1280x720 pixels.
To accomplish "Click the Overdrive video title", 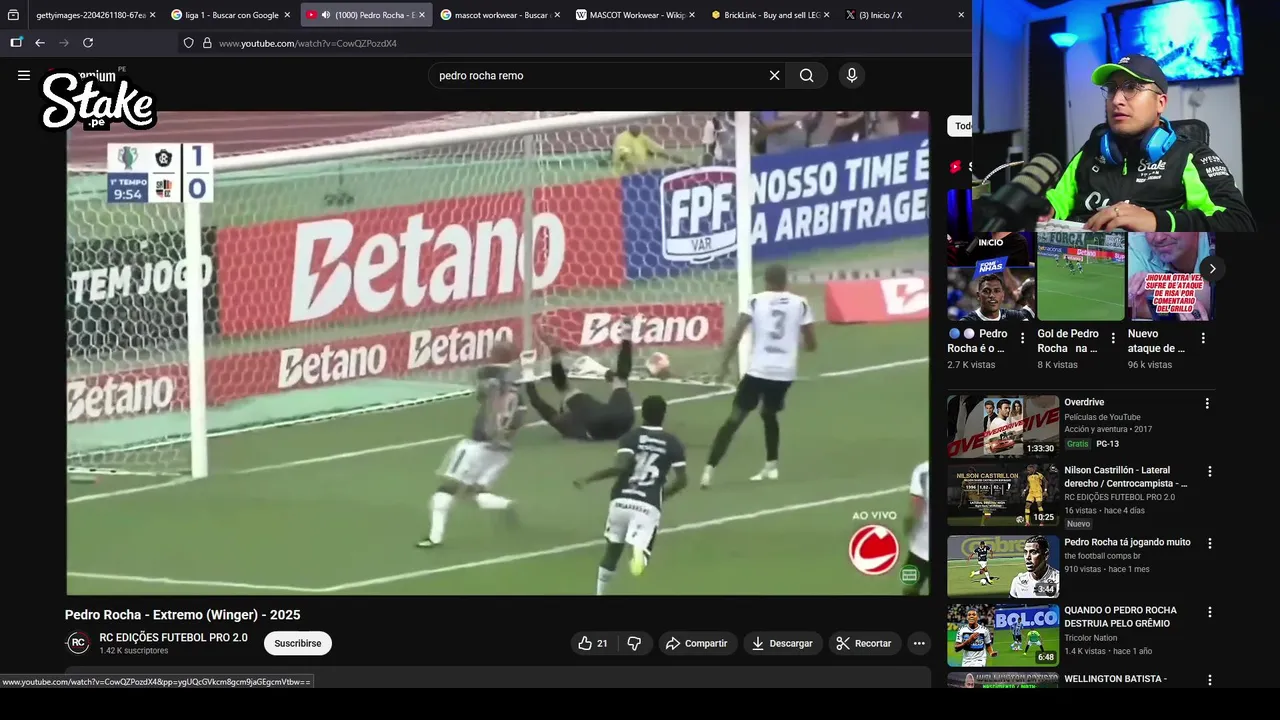I will pyautogui.click(x=1084, y=402).
